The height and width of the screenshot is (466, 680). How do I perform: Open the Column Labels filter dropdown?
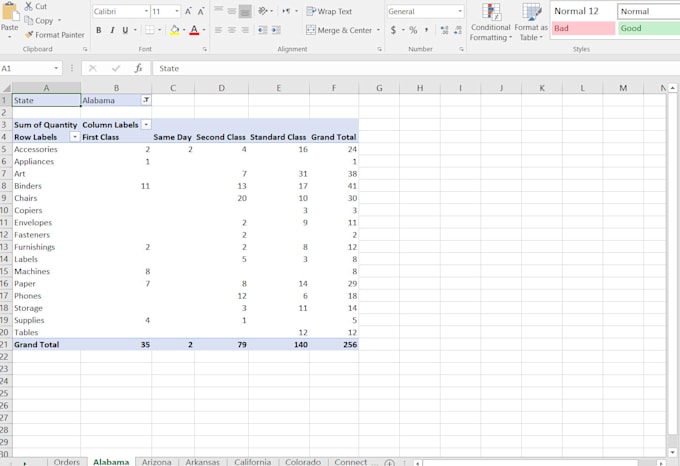[146, 124]
